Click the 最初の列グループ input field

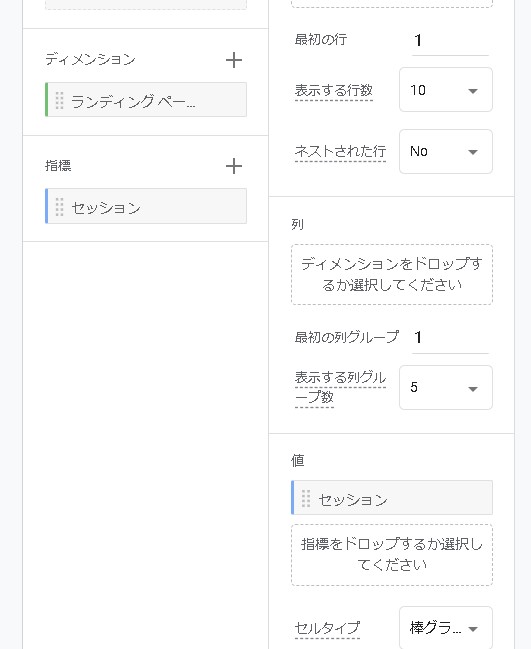[x=450, y=338]
